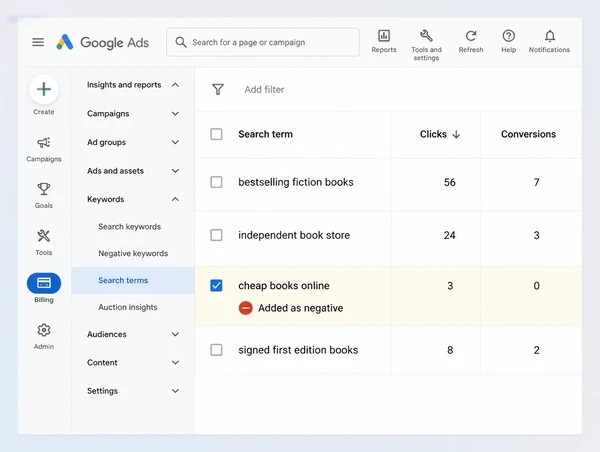Check the independent book store row
The width and height of the screenshot is (600, 452).
(216, 235)
